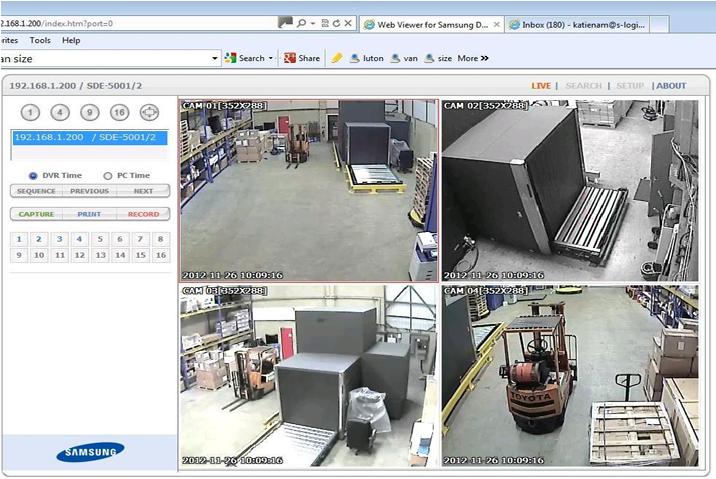Image resolution: width=716 pixels, height=479 pixels.
Task: Select channel 2 button
Action: 39,239
